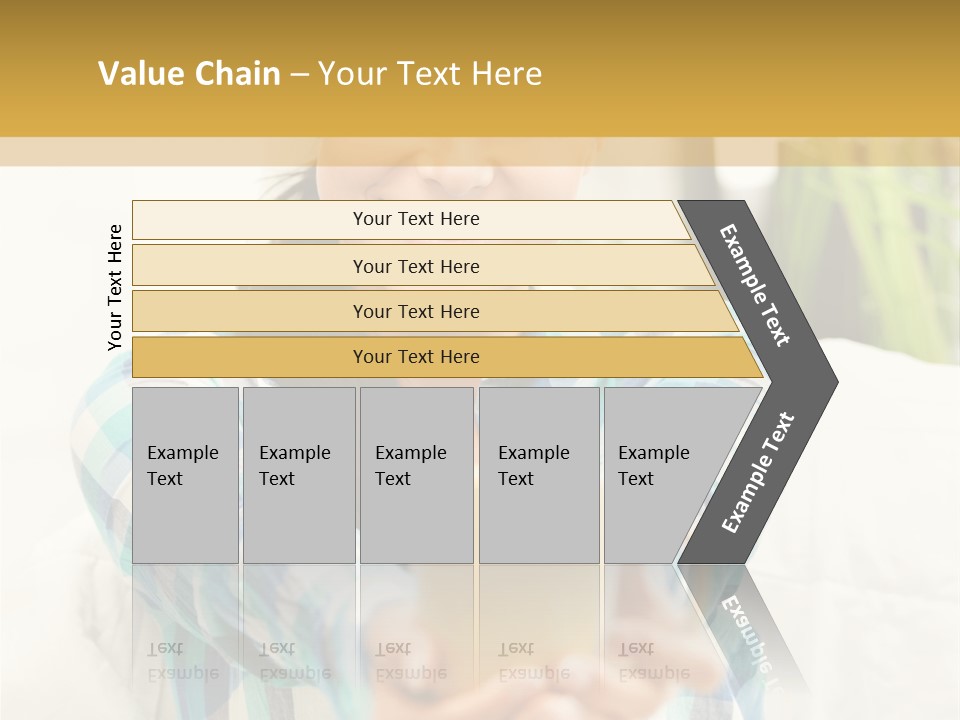Click the third gray 'Example Text' box
The image size is (960, 720).
pos(416,475)
